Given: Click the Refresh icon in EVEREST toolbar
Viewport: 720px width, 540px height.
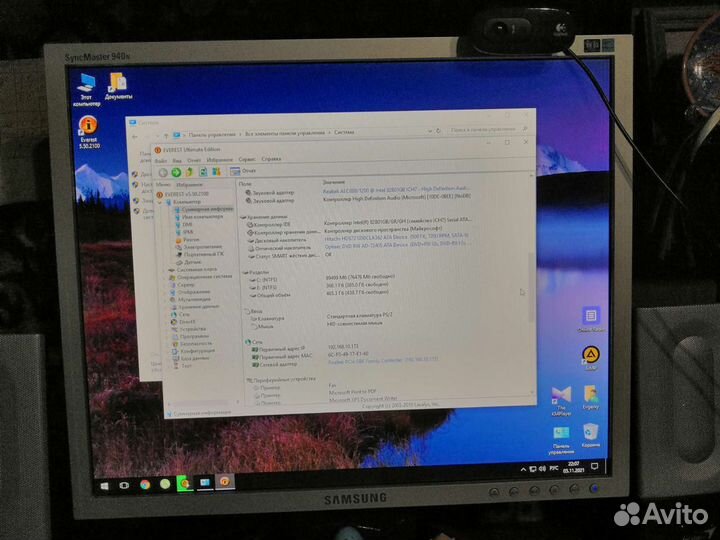Looking at the screenshot, I should click(203, 172).
